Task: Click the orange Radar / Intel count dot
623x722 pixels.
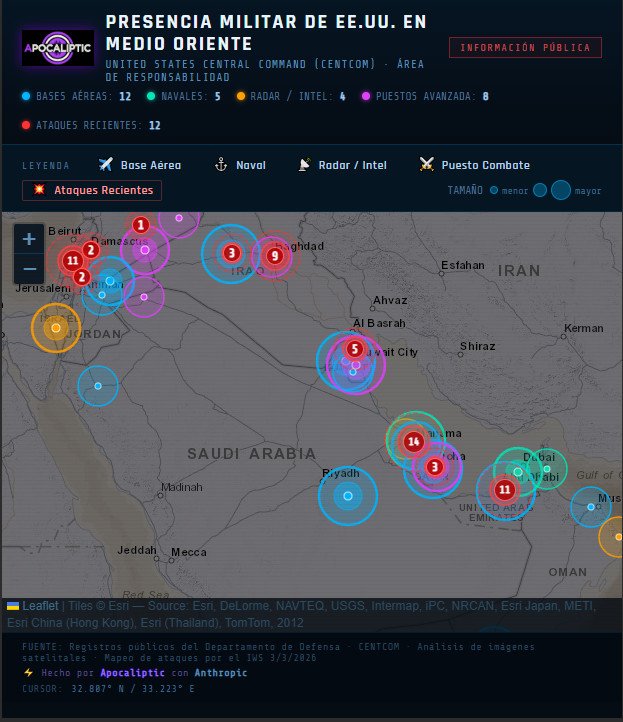Action: coord(240,96)
